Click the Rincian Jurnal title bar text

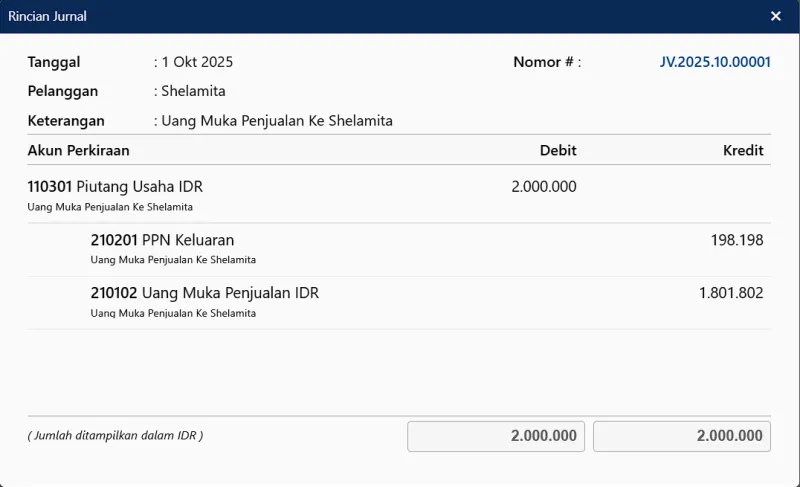[x=48, y=16]
